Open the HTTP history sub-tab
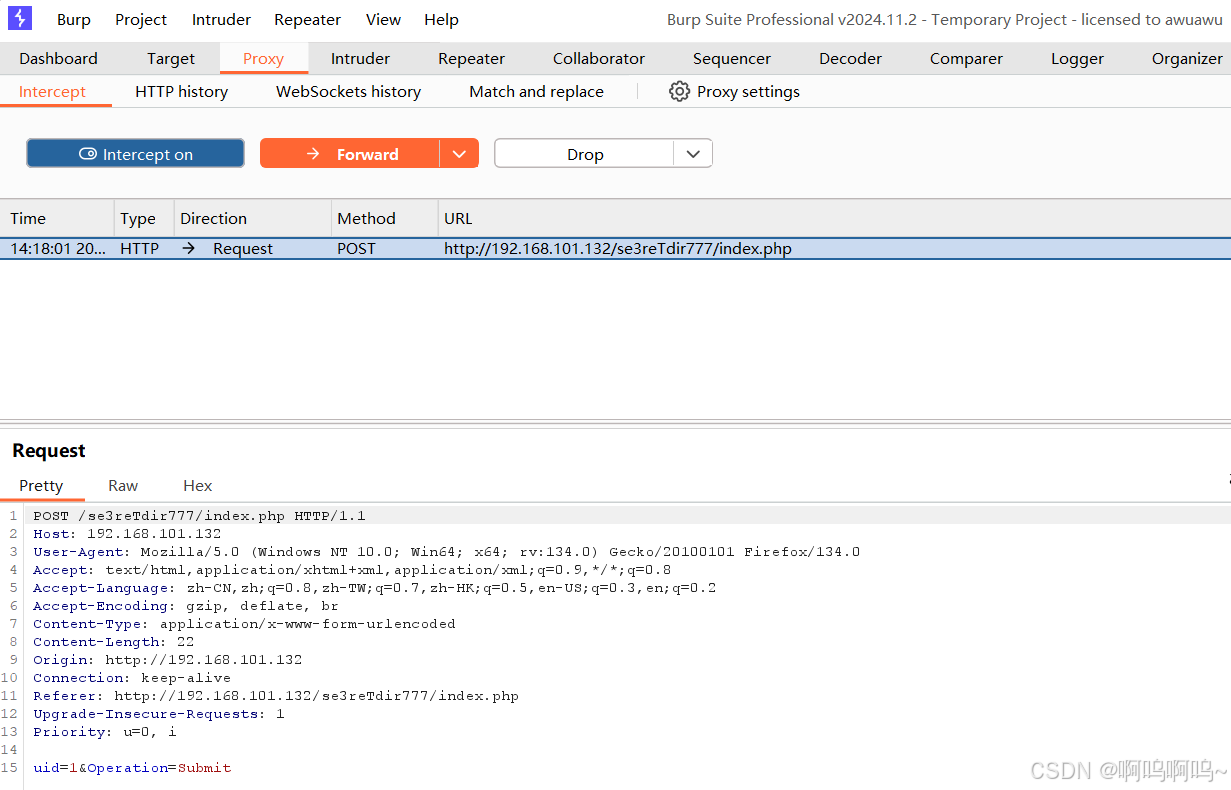1231x790 pixels. point(181,92)
